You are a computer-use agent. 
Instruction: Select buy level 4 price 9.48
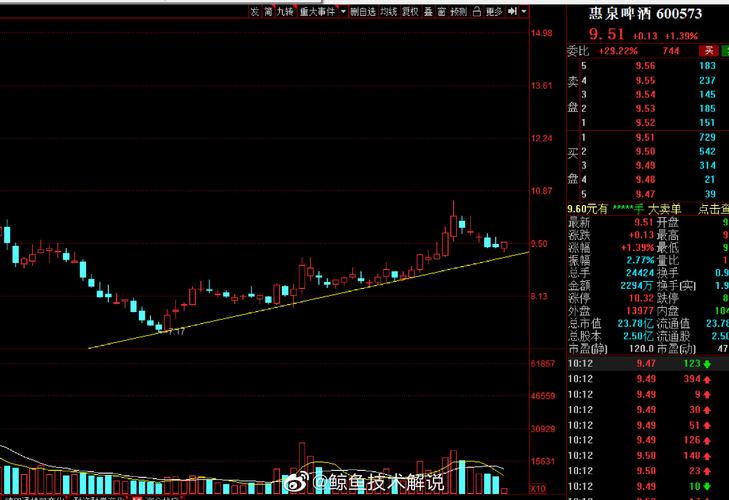[x=645, y=180]
